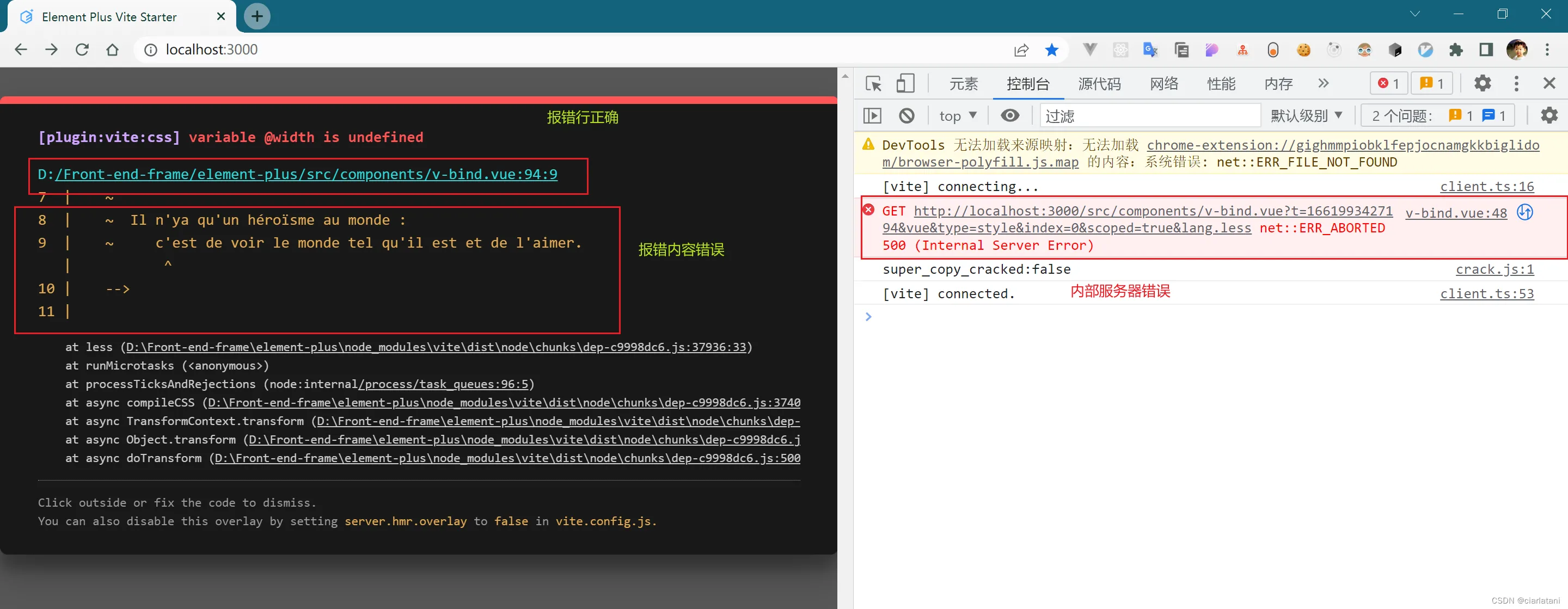Click the share page icon in address bar
This screenshot has width=1568, height=609.
(1021, 50)
